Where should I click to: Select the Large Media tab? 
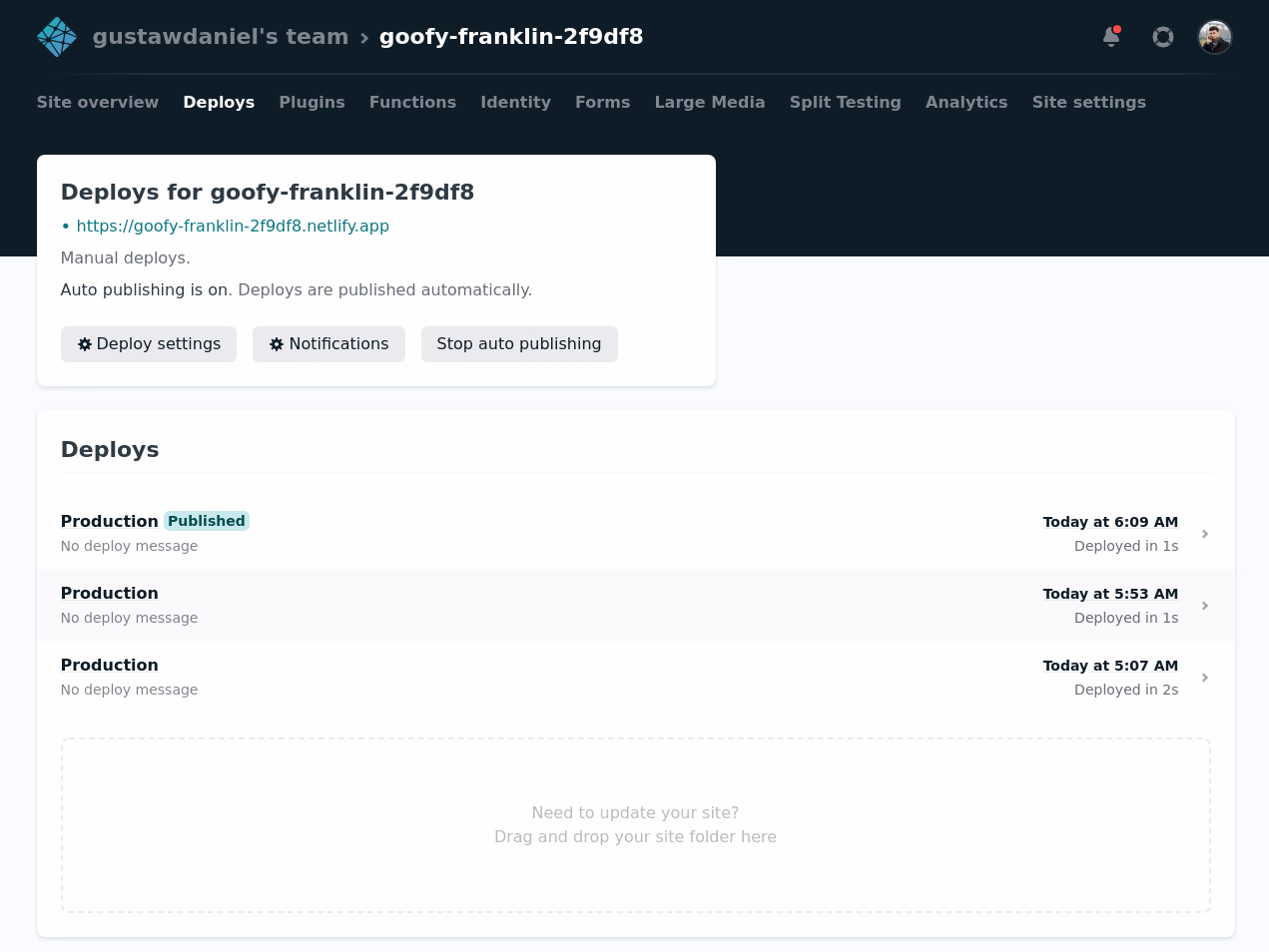click(x=710, y=102)
